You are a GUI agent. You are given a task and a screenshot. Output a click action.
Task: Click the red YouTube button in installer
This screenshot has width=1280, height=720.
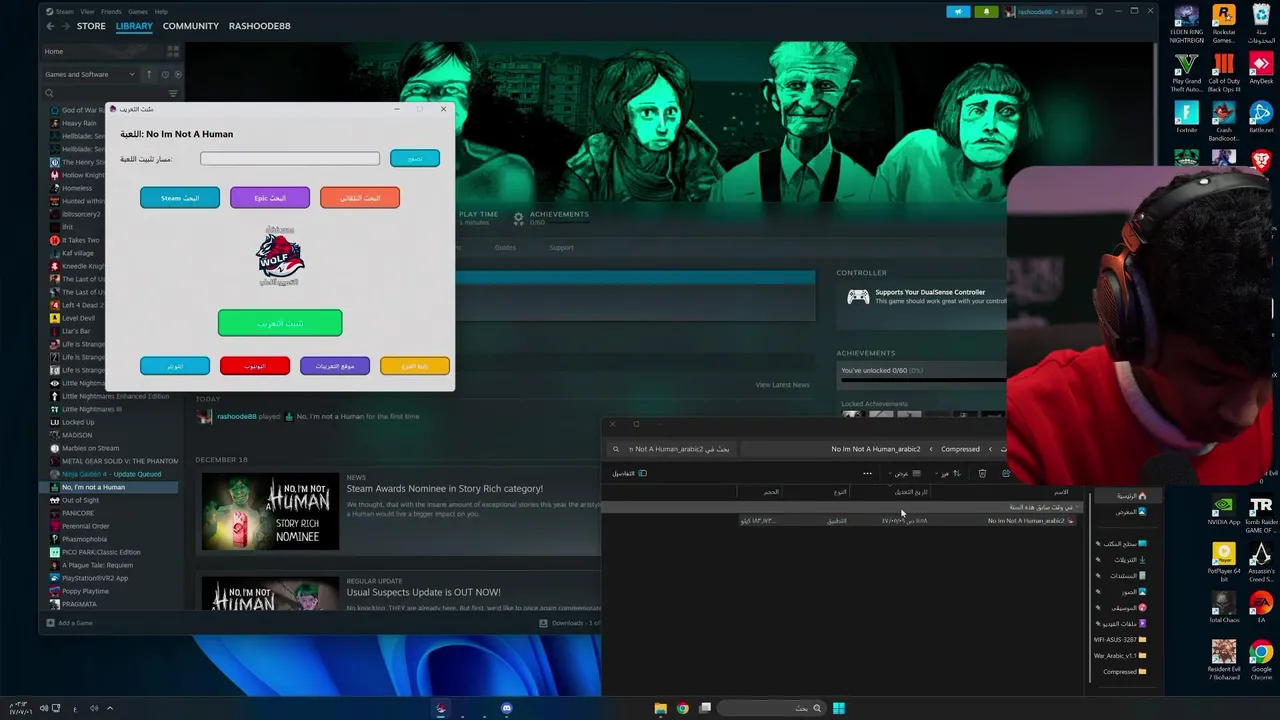[255, 366]
